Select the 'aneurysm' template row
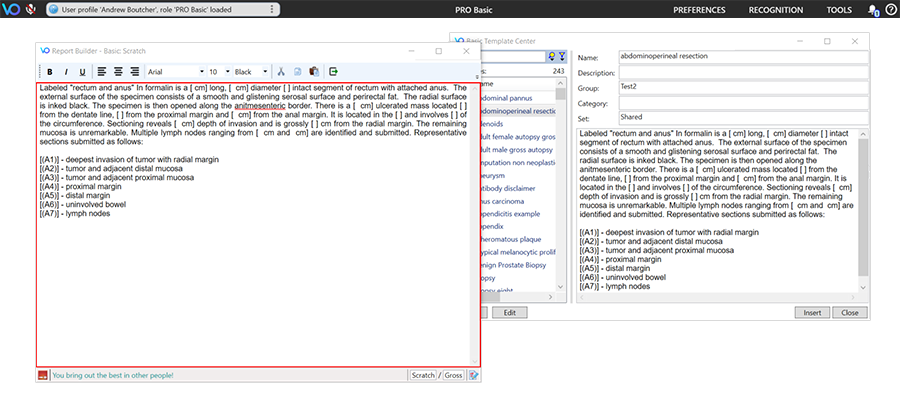The image size is (900, 398). (518, 175)
